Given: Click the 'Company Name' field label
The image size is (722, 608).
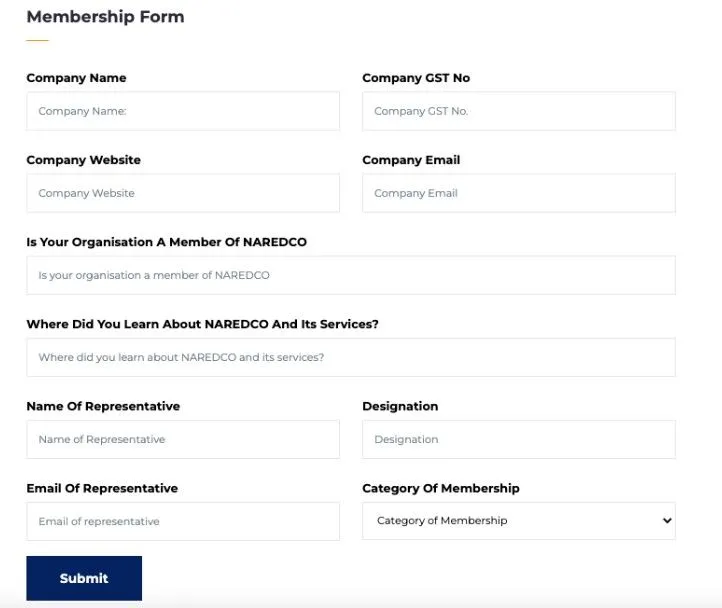Looking at the screenshot, I should click(76, 78).
